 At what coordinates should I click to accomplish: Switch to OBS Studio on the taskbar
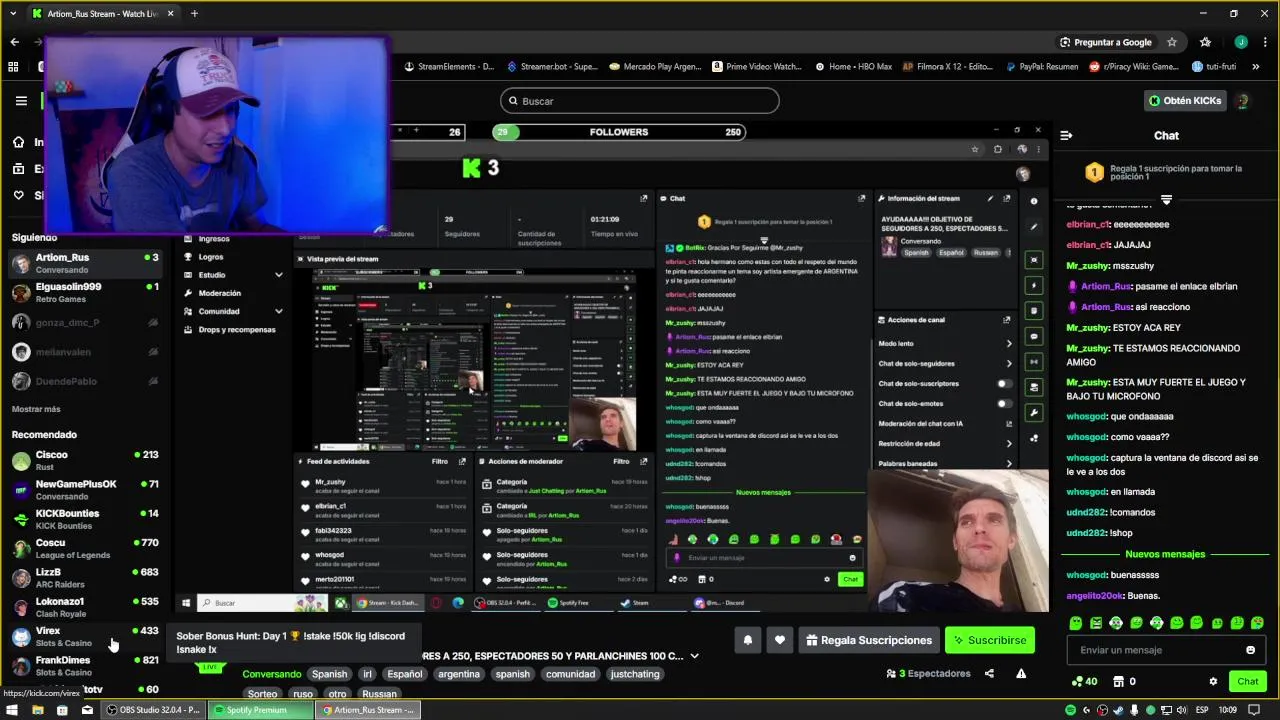153,710
